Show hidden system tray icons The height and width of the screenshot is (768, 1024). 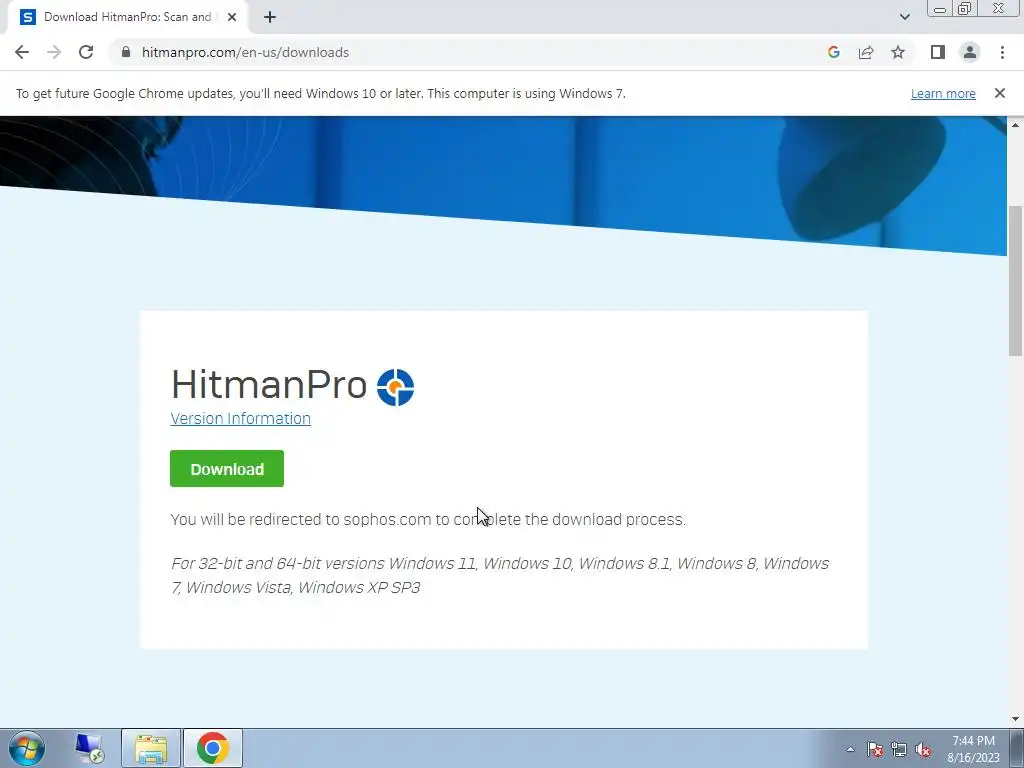850,749
